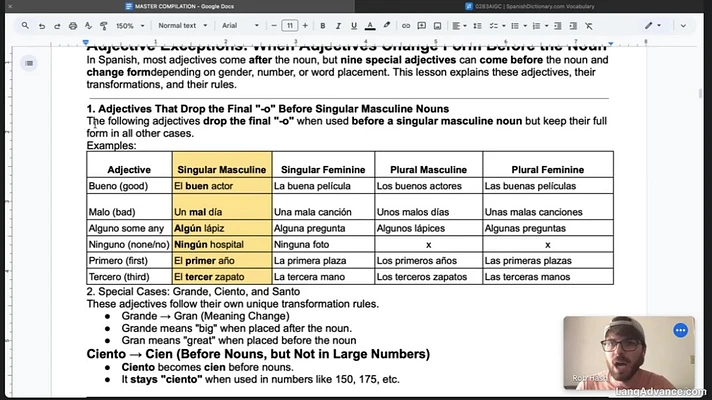
Task: Redo the last action
Action: point(57,26)
